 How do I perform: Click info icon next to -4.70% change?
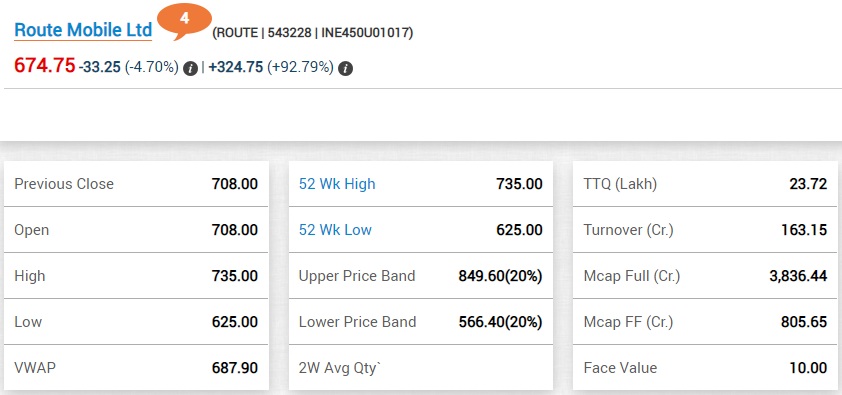[190, 68]
